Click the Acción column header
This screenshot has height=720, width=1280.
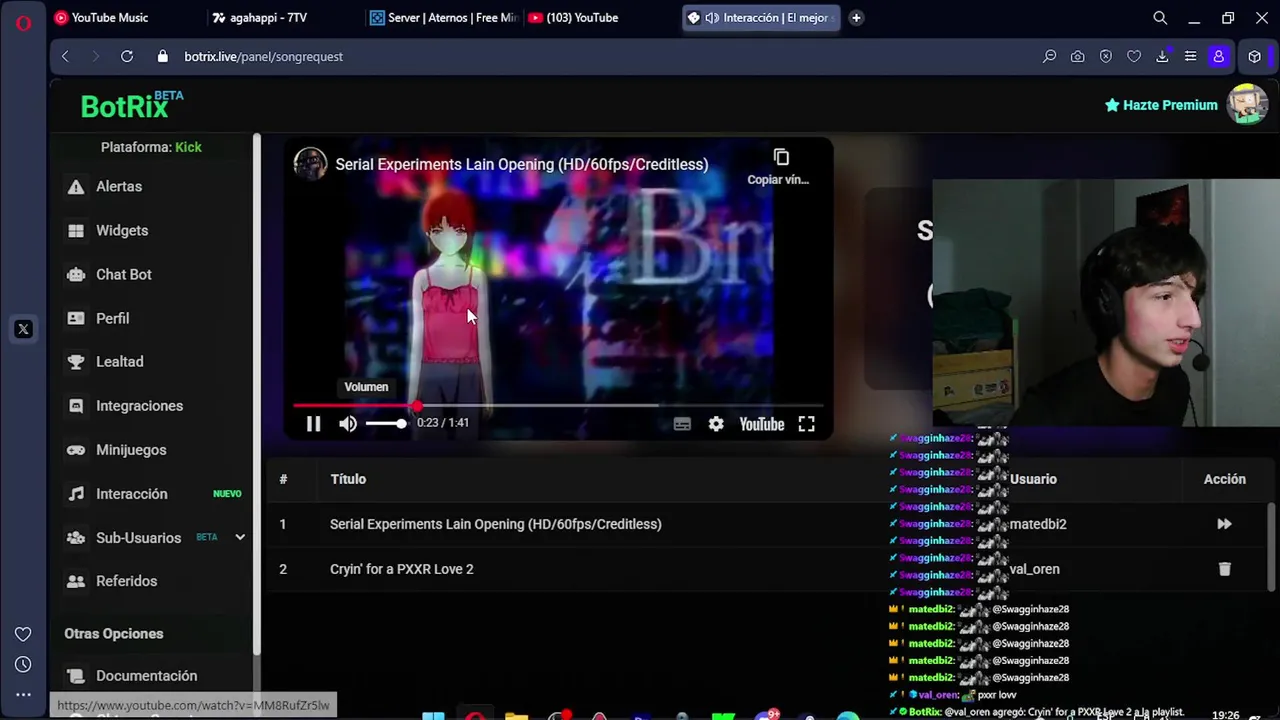[x=1224, y=479]
